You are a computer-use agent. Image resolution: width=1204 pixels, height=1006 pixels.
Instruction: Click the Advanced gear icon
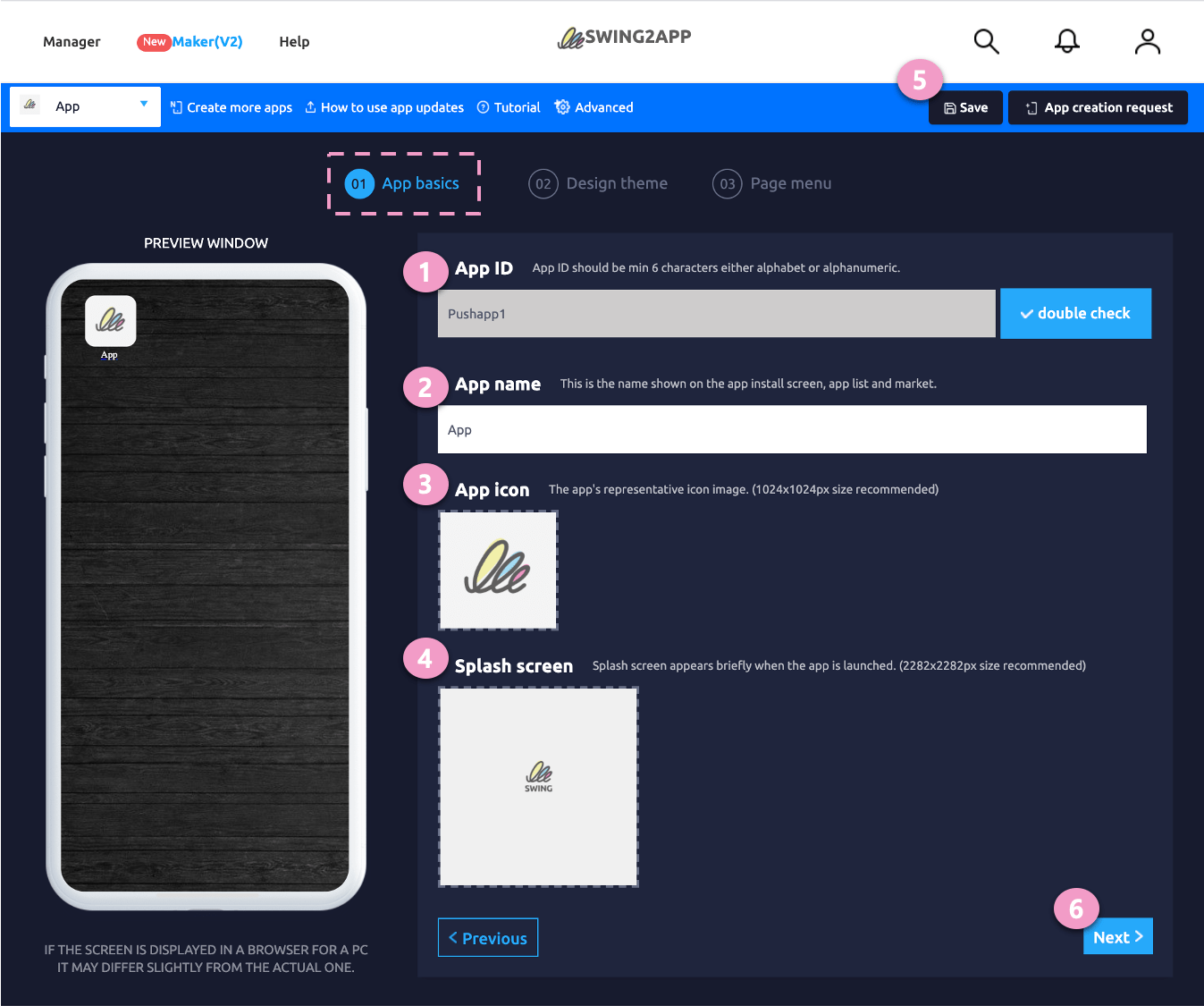pyautogui.click(x=562, y=107)
